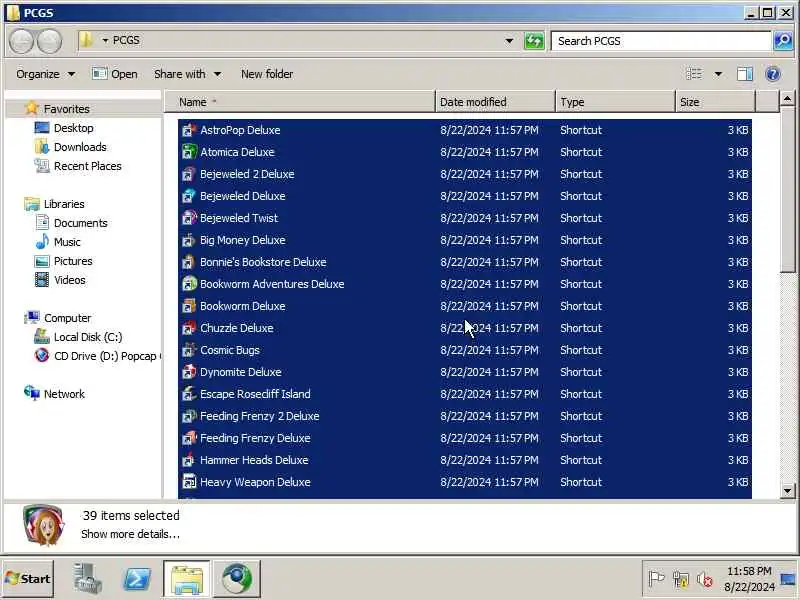Viewport: 800px width, 600px height.
Task: Click the Dynomite Deluxe shortcut icon
Action: 189,372
